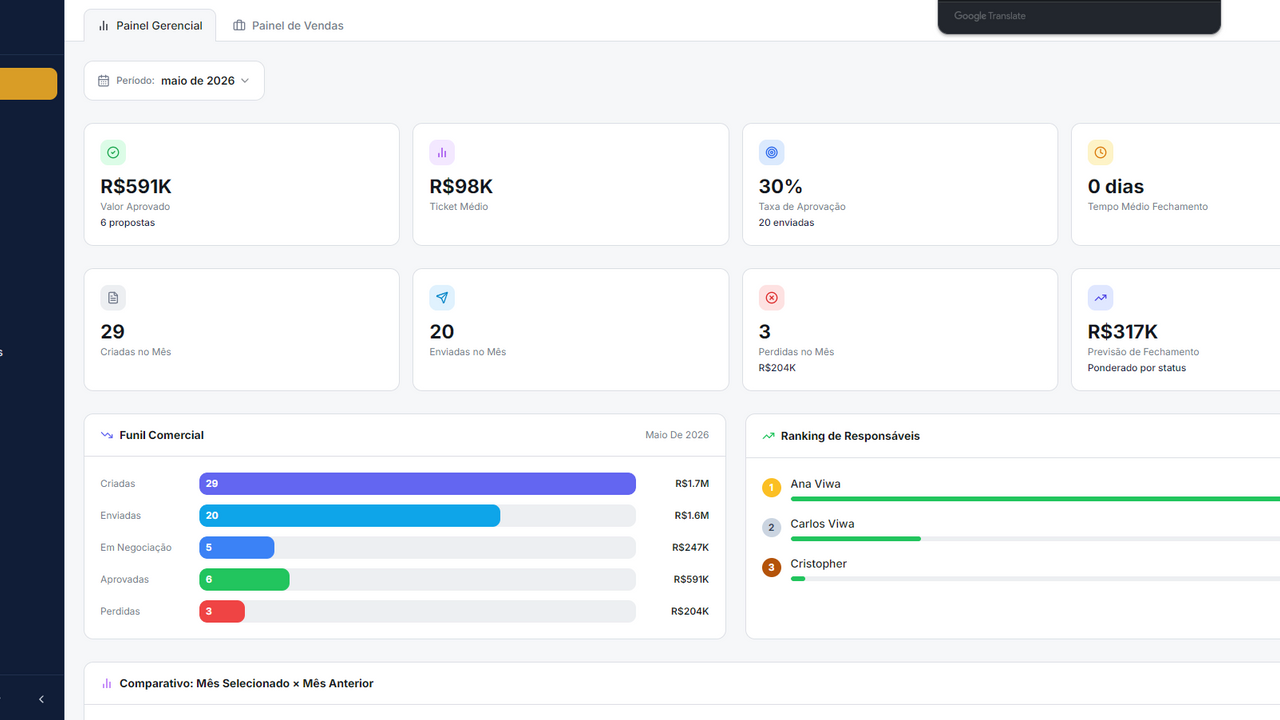1280x720 pixels.
Task: Click the Comparativo: Mês Selecionado × Mês Anterior heading
Action: pyautogui.click(x=246, y=684)
